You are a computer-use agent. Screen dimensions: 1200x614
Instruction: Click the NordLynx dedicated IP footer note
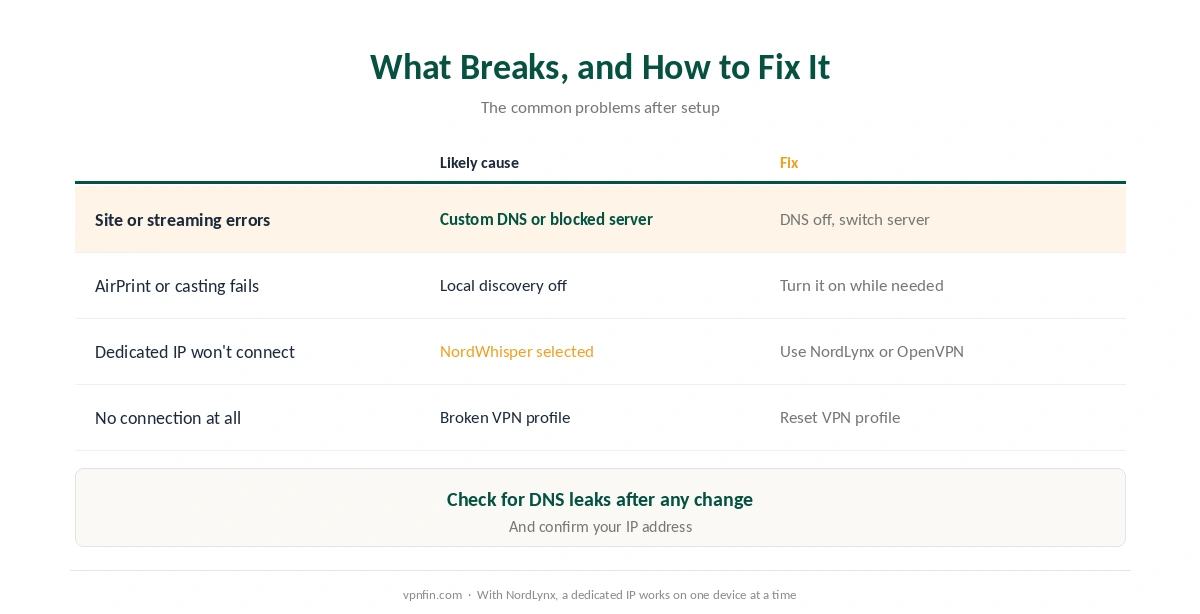(x=636, y=594)
